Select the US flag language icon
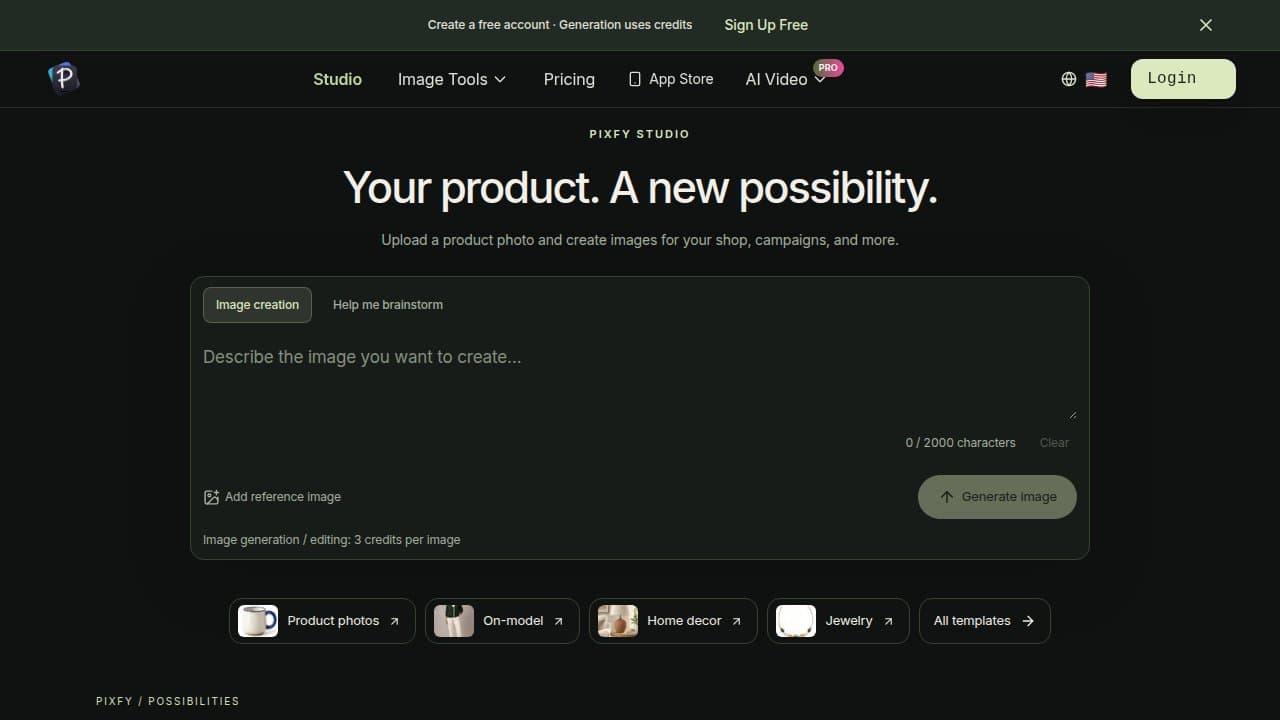The image size is (1280, 720). (1096, 79)
